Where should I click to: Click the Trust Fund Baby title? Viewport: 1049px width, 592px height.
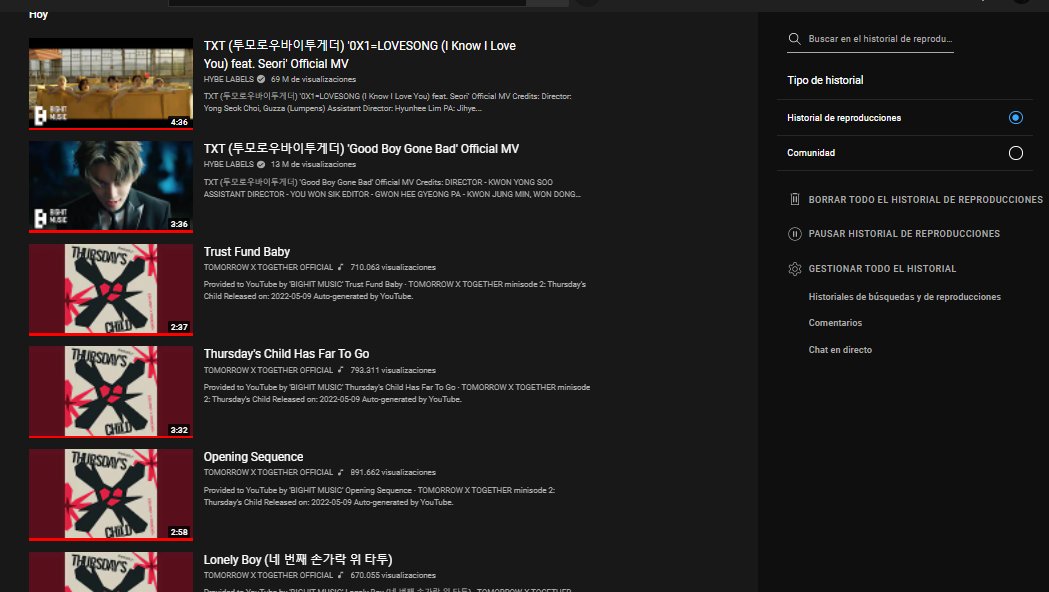pos(247,252)
